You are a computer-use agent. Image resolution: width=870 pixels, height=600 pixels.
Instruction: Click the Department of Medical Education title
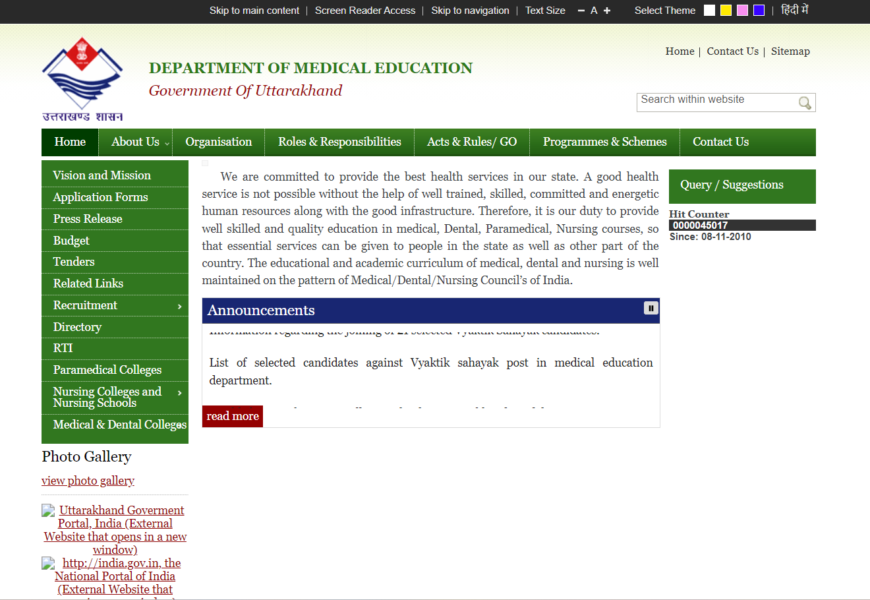[x=310, y=68]
